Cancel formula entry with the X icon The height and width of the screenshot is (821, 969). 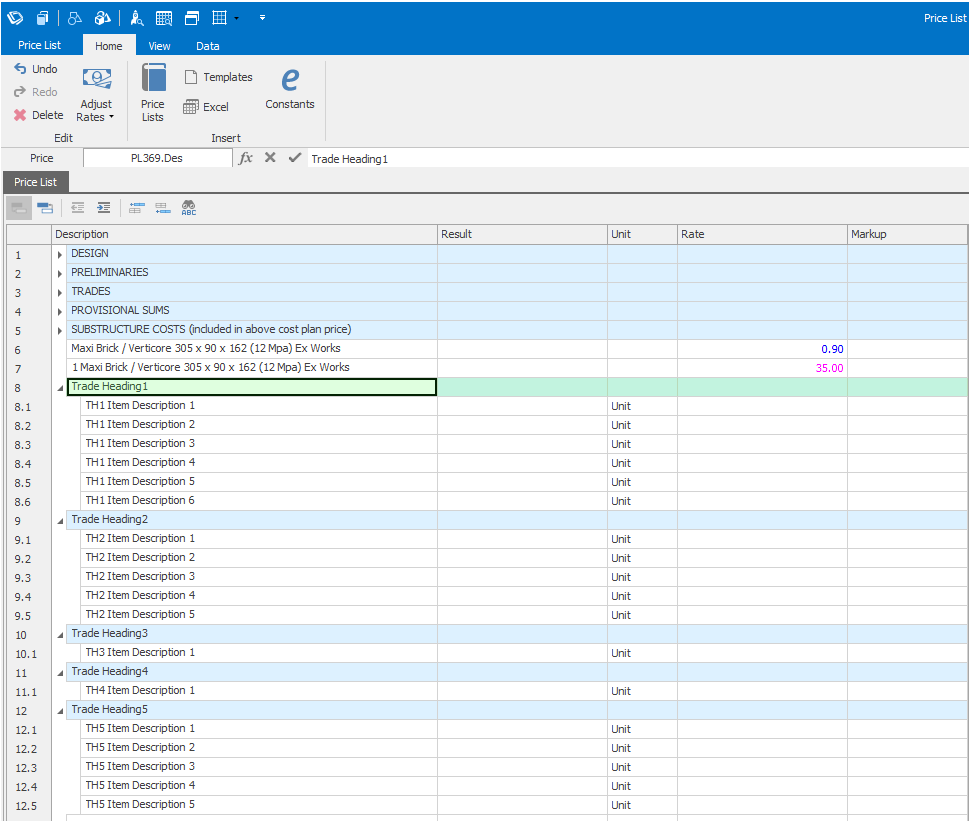270,157
